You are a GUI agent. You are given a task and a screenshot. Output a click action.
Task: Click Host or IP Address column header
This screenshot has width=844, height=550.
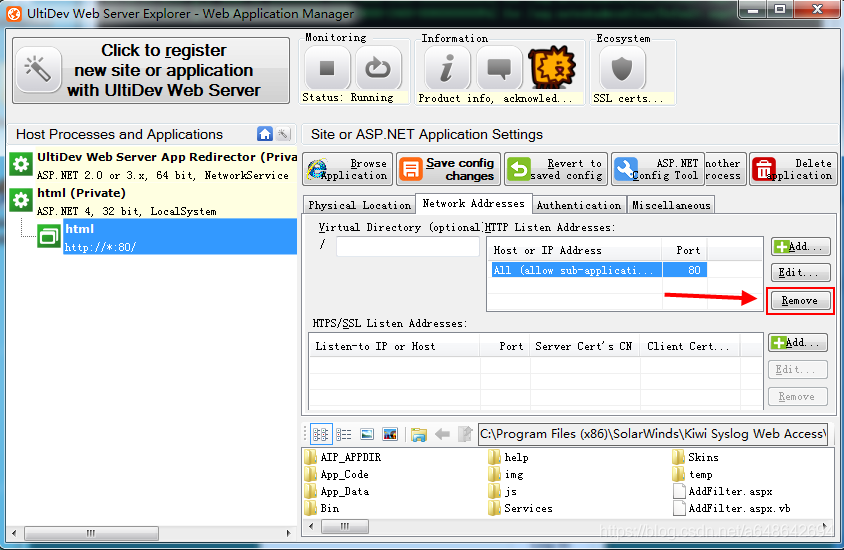point(576,250)
